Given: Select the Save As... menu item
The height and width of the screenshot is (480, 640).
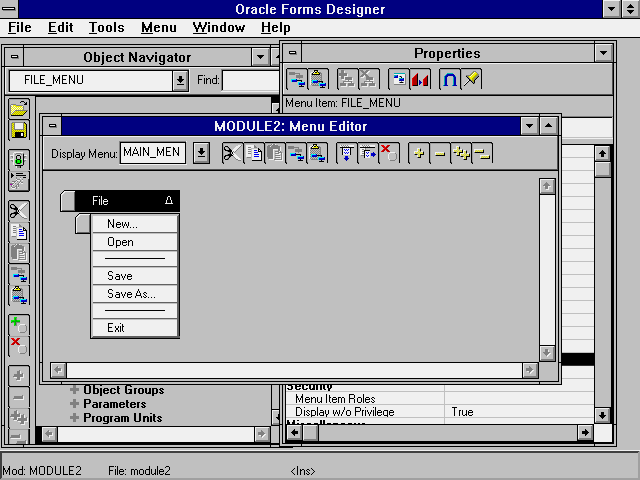Looking at the screenshot, I should point(131,294).
